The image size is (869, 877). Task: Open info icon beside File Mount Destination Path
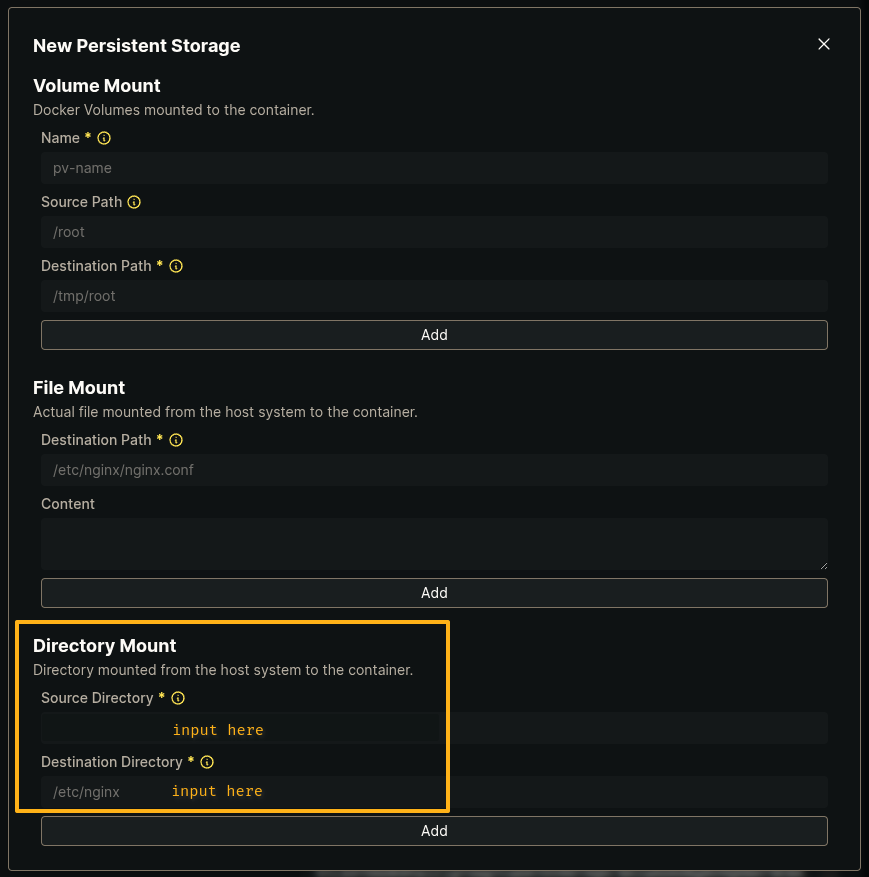(176, 440)
